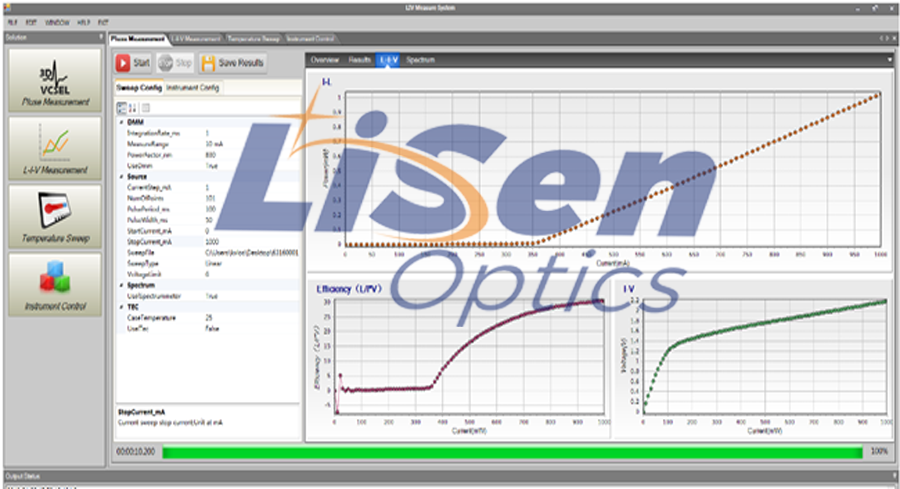Switch to the Temperature Sweep document tab
Screen dimensions: 900x489
[253, 39]
